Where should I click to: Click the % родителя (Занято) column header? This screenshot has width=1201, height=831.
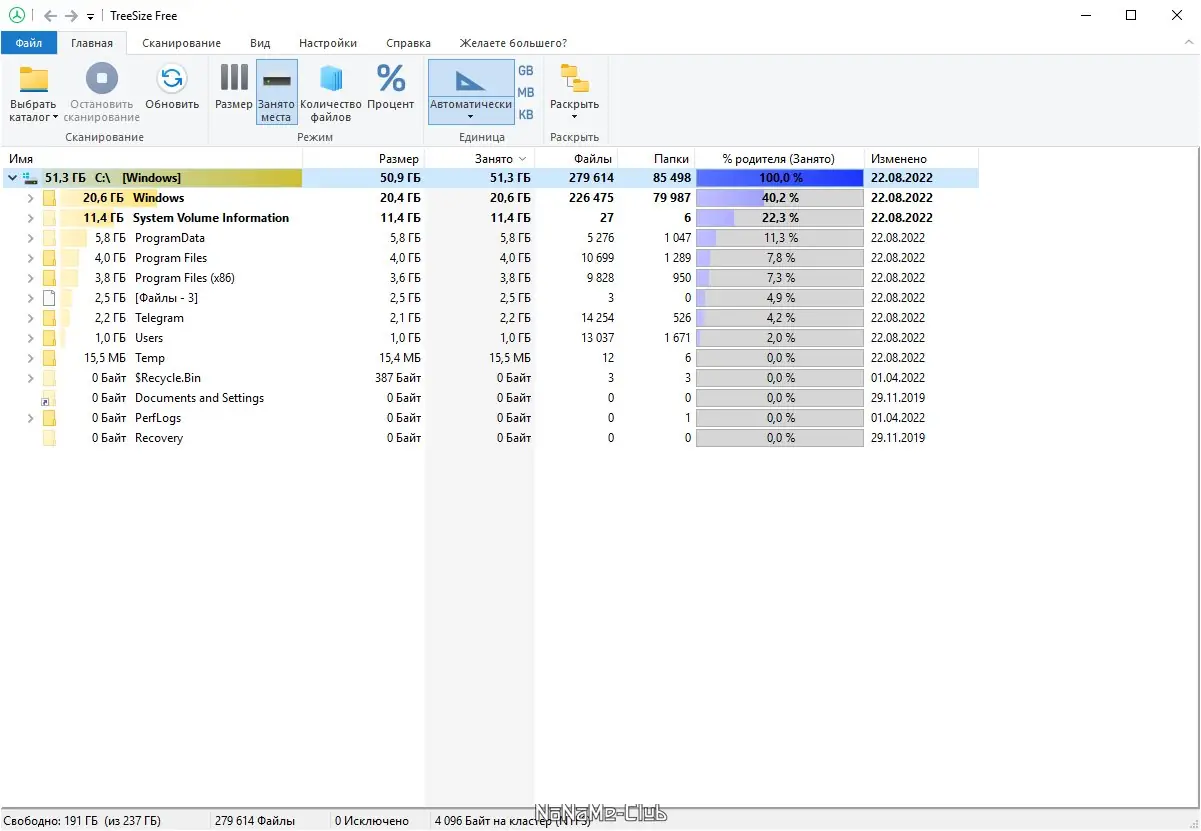coord(780,159)
